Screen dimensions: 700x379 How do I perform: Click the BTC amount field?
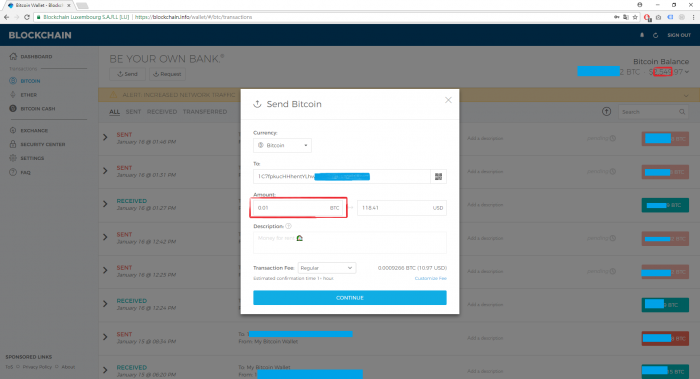[298, 208]
